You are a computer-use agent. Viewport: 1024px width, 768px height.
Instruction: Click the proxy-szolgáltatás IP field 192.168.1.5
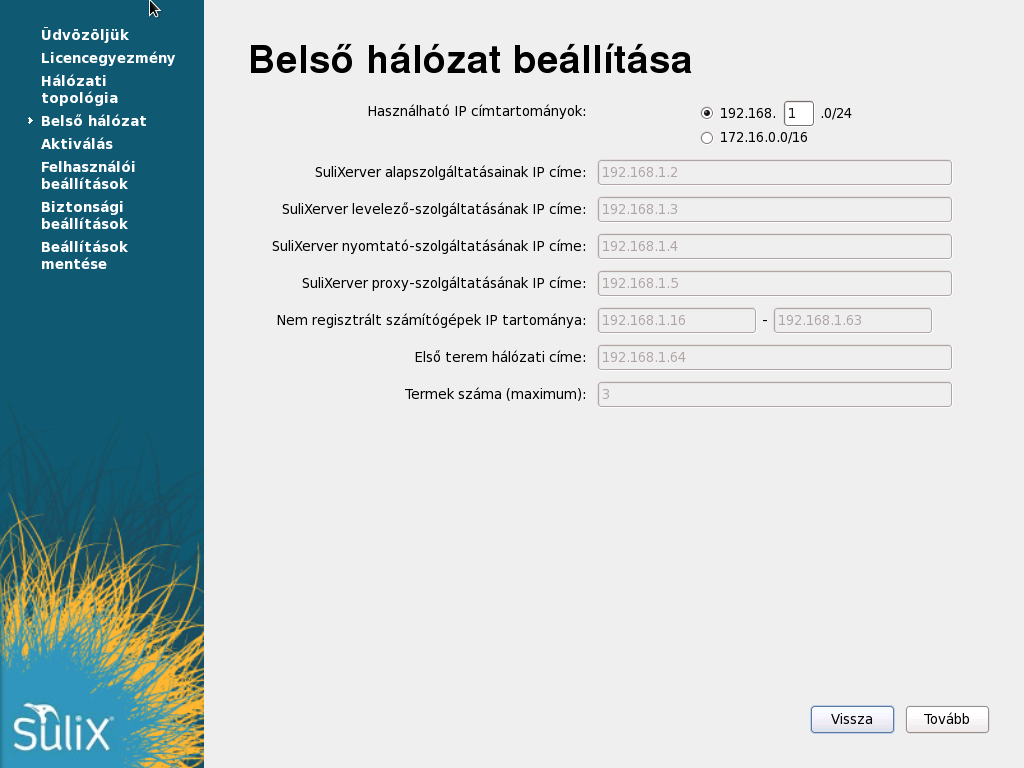(775, 283)
